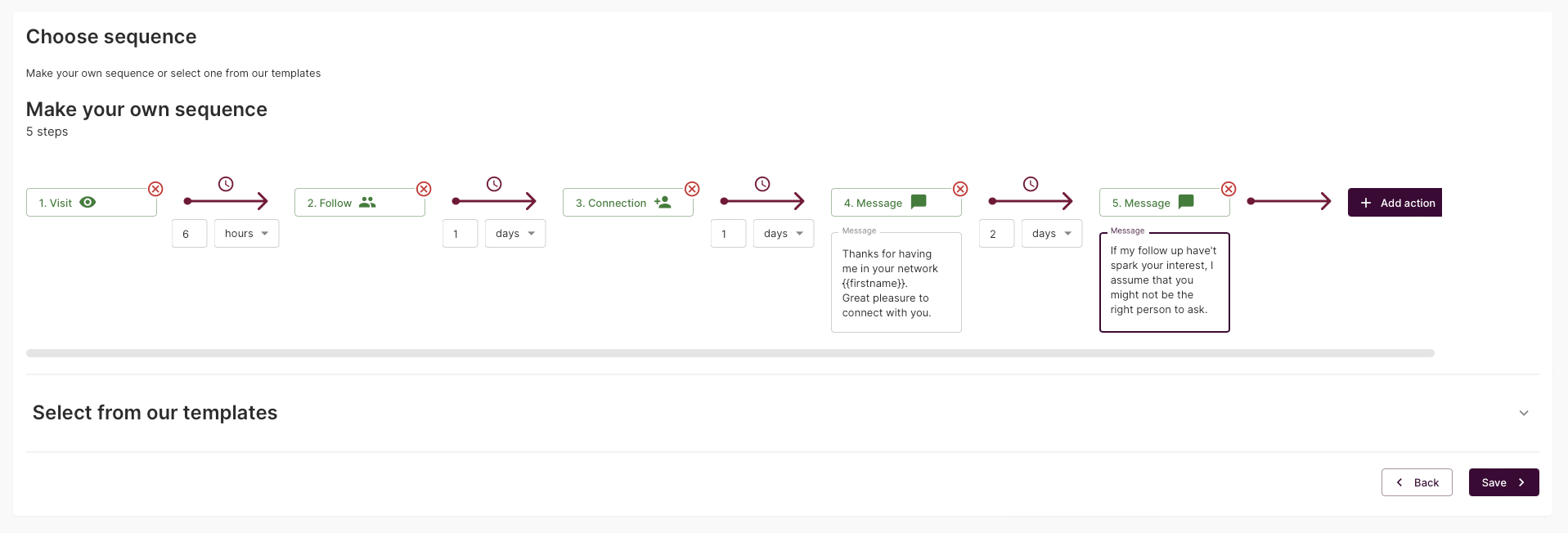Remove step 2 Follow with red X
Viewport: 1568px width, 533px height.
click(424, 189)
